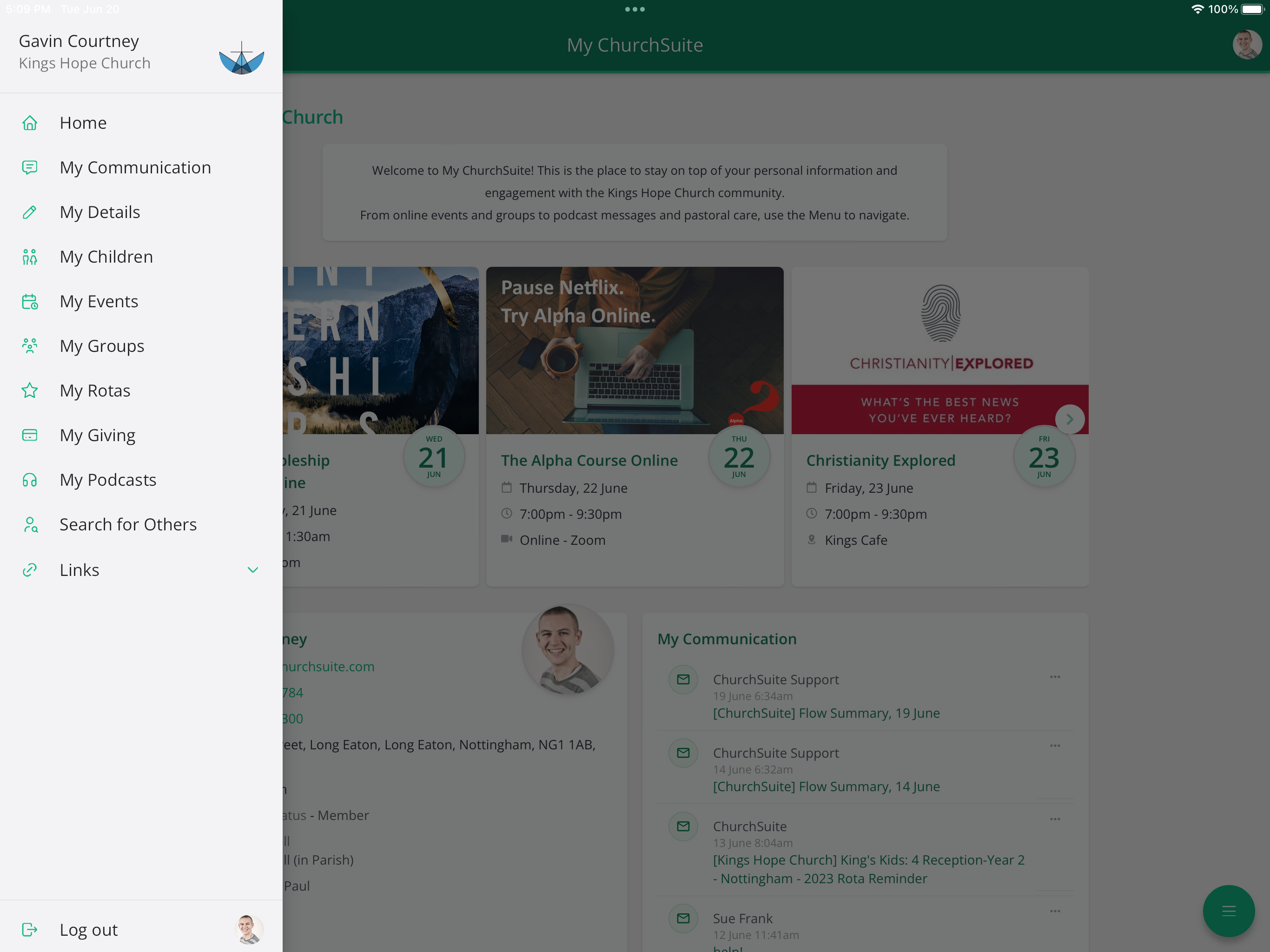Click the My Groups people icon
Viewport: 1270px width, 952px height.
pos(30,346)
